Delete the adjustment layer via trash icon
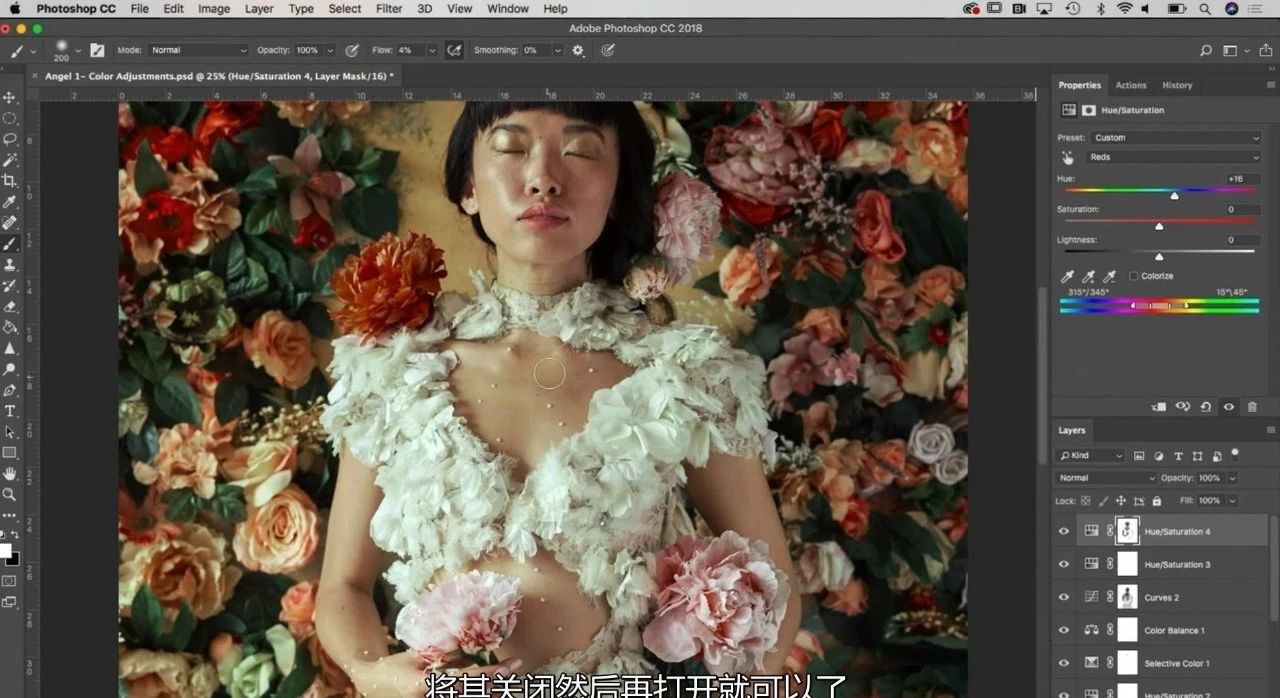 click(1252, 407)
